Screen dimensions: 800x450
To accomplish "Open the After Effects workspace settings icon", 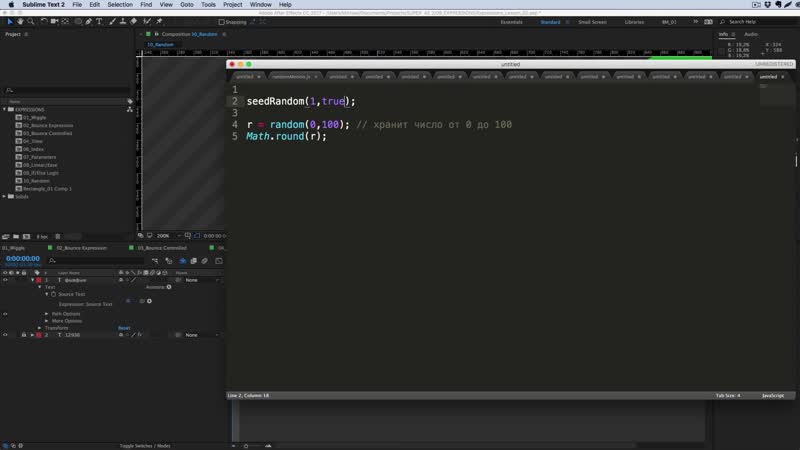I will [x=709, y=22].
